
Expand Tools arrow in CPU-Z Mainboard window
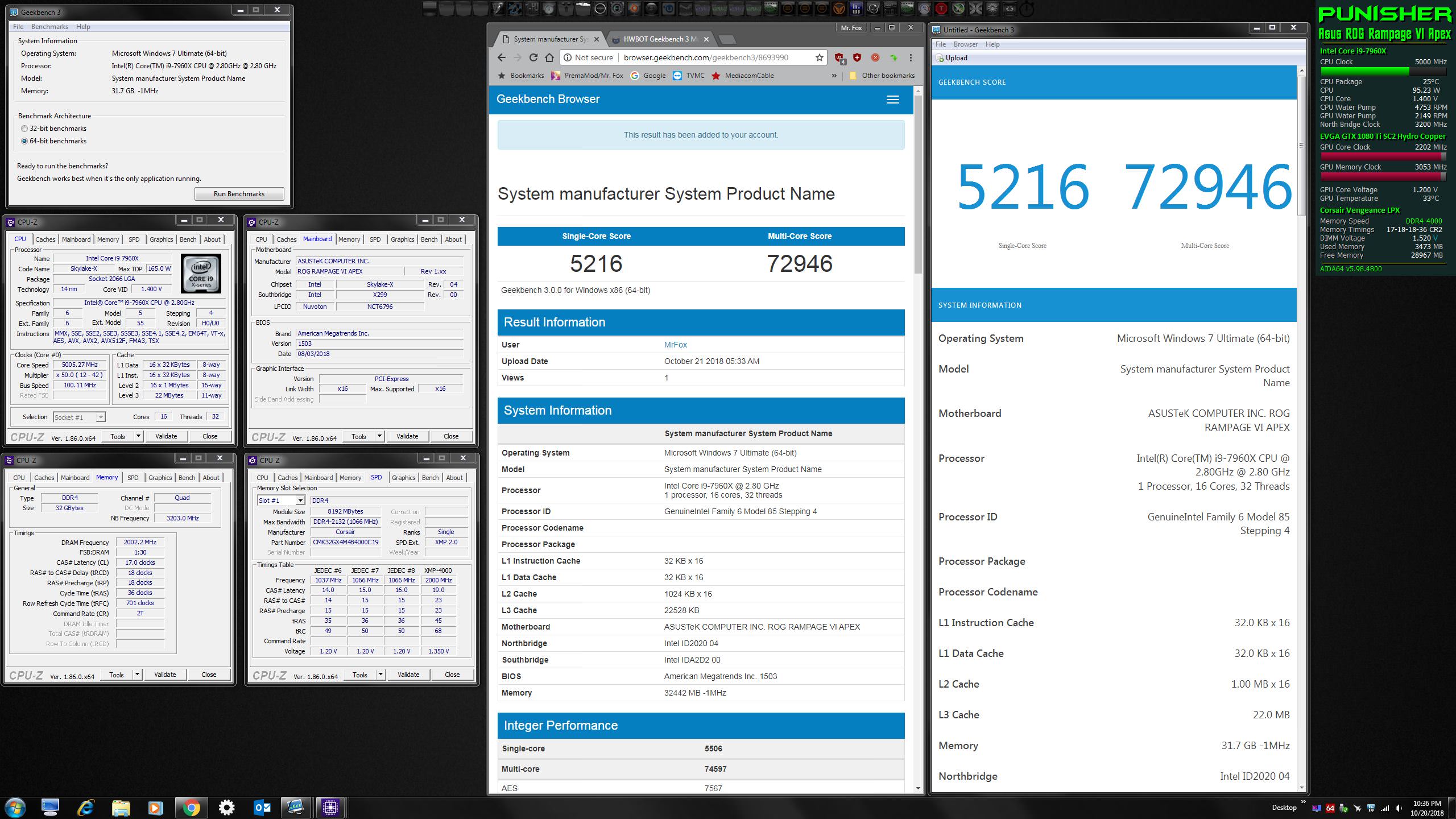[379, 436]
